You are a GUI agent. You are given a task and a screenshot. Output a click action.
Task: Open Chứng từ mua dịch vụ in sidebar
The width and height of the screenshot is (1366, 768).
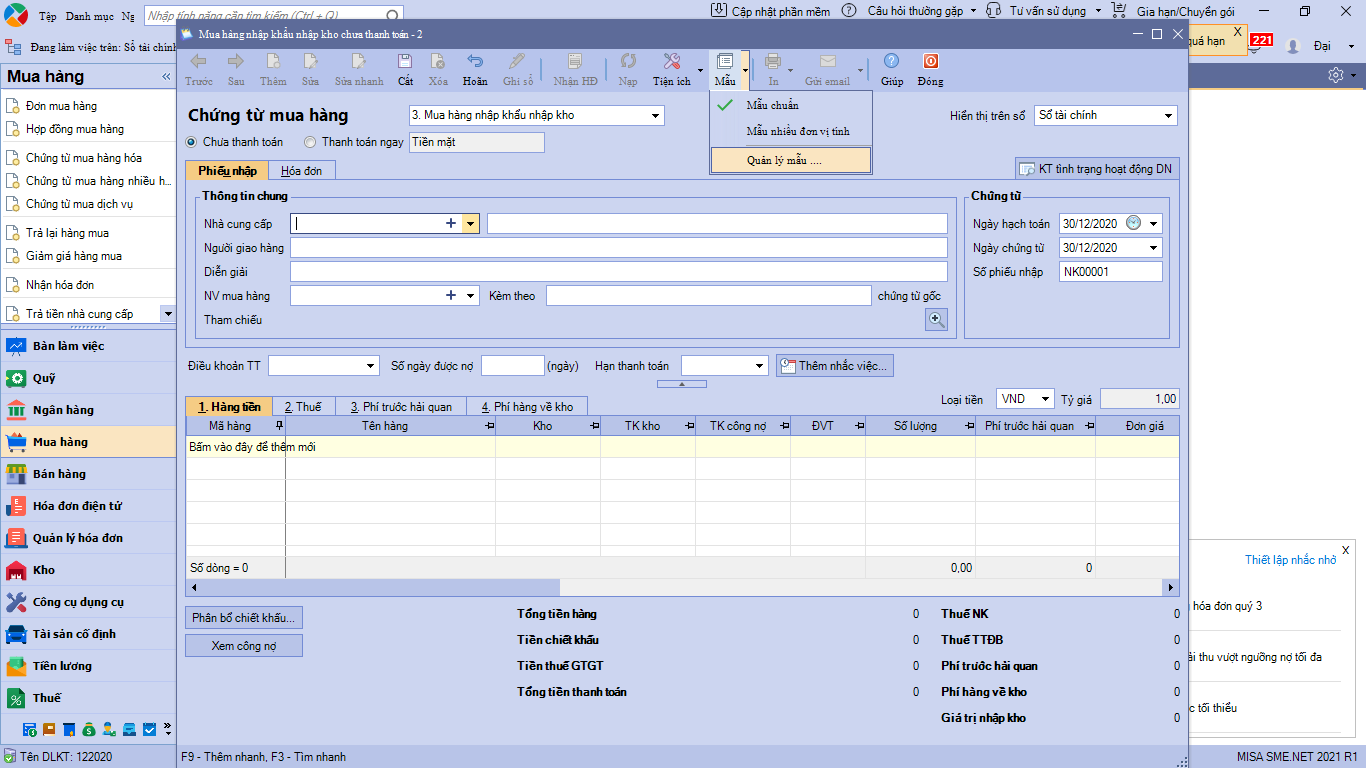coord(79,204)
